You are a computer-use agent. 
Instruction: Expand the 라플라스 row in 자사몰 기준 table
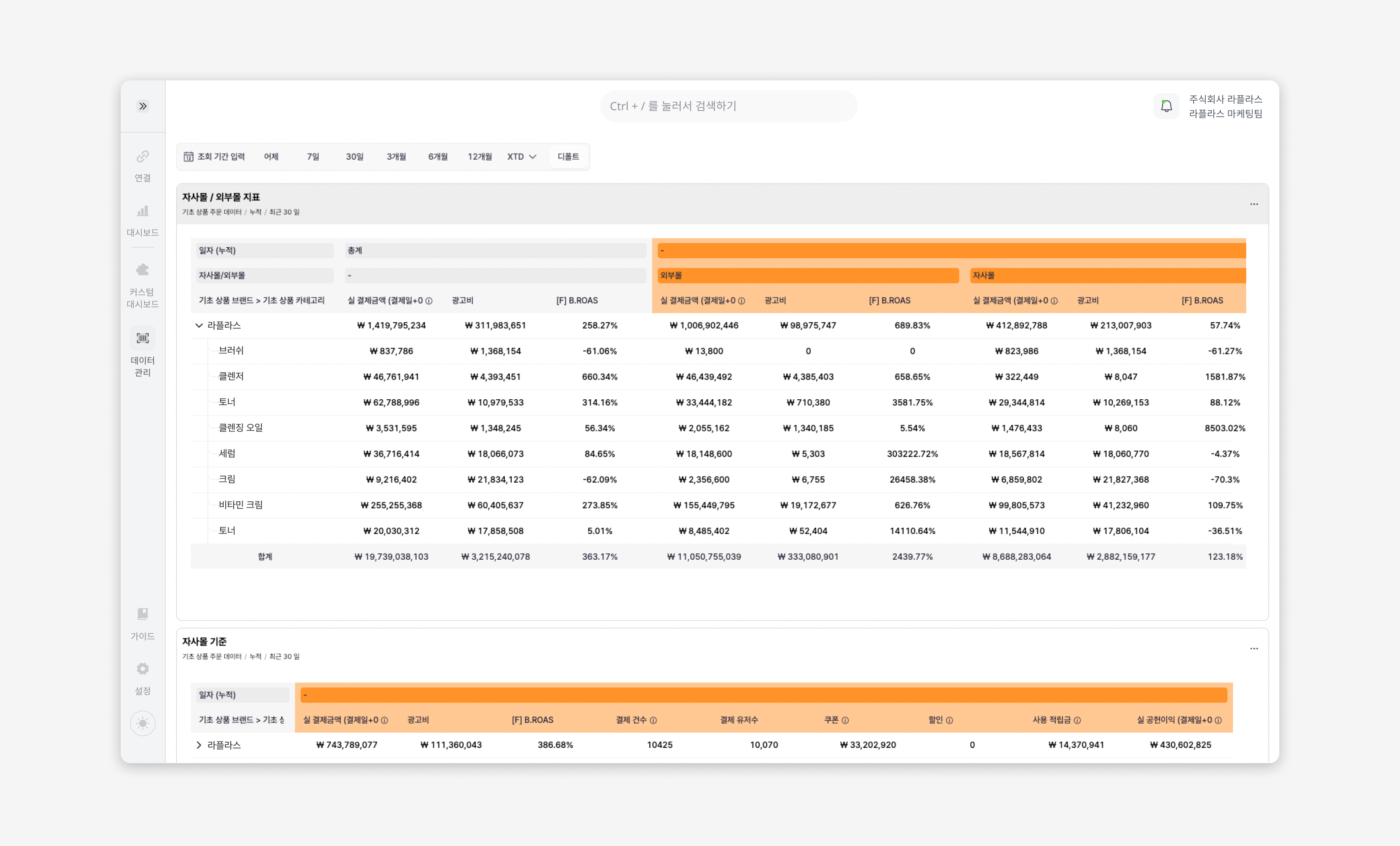click(199, 745)
